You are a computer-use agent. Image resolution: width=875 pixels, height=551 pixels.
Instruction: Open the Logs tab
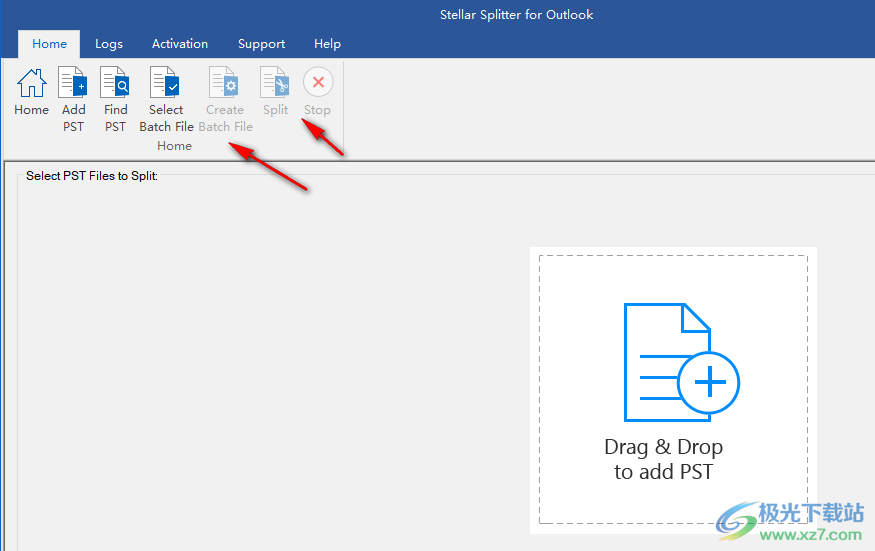click(x=109, y=44)
